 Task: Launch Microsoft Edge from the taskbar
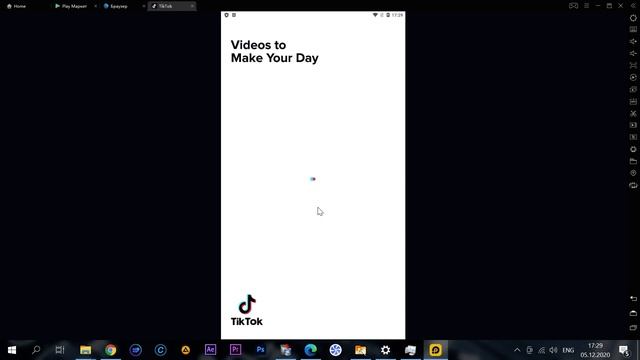click(x=310, y=350)
